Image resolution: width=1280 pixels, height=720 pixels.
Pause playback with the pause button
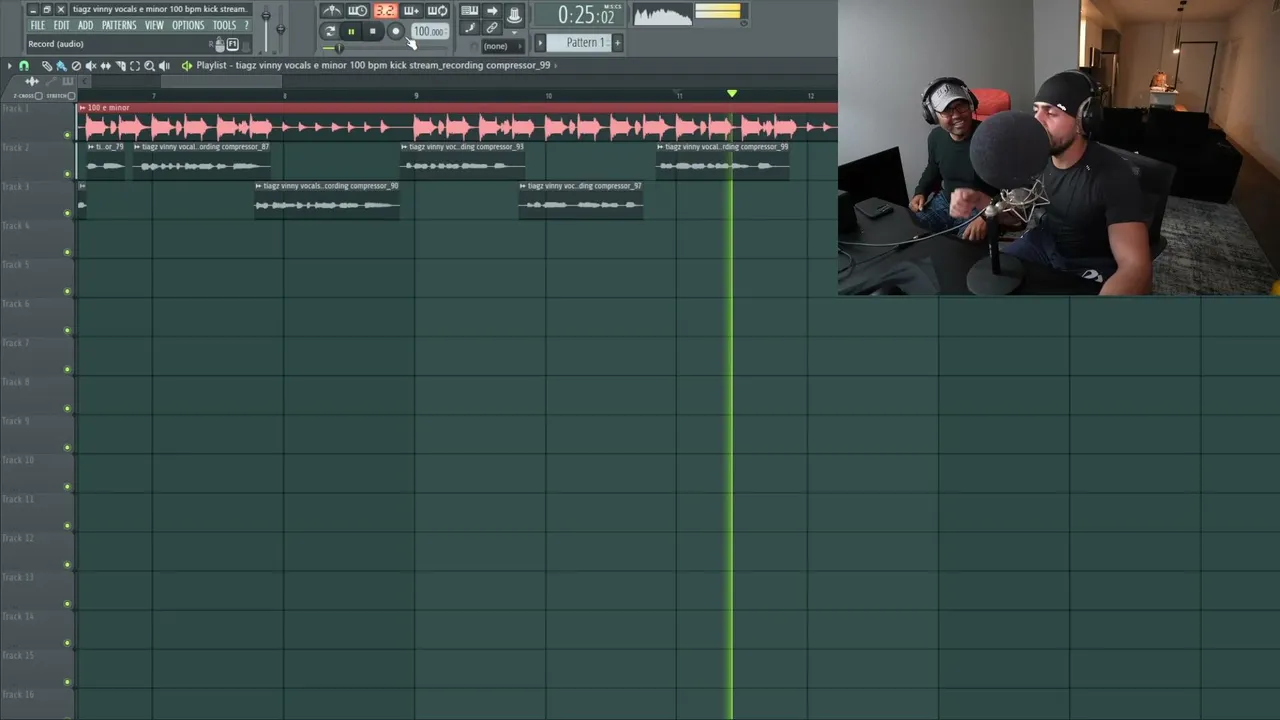click(x=351, y=32)
